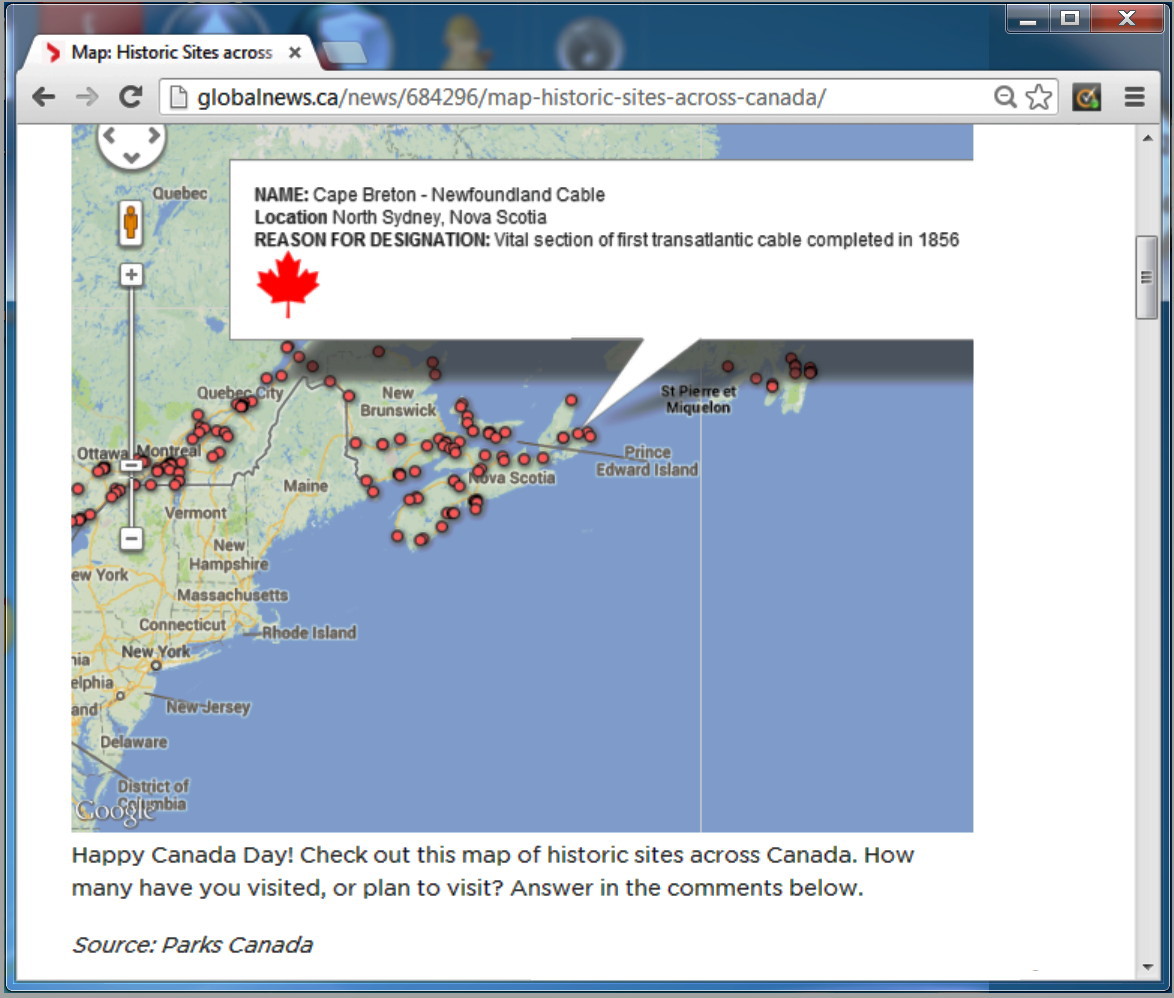The height and width of the screenshot is (998, 1174).
Task: Zoom in the map with plus button
Action: 131,275
